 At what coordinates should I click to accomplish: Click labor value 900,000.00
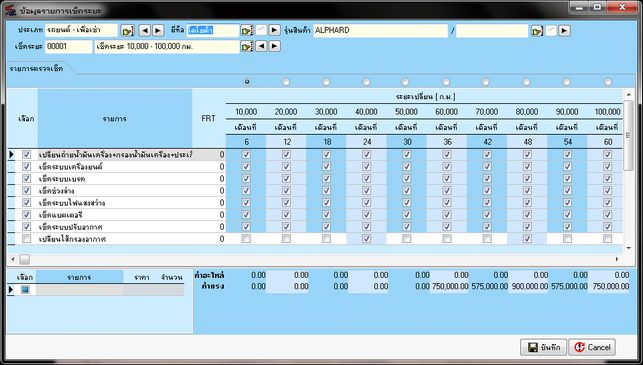pyautogui.click(x=528, y=286)
